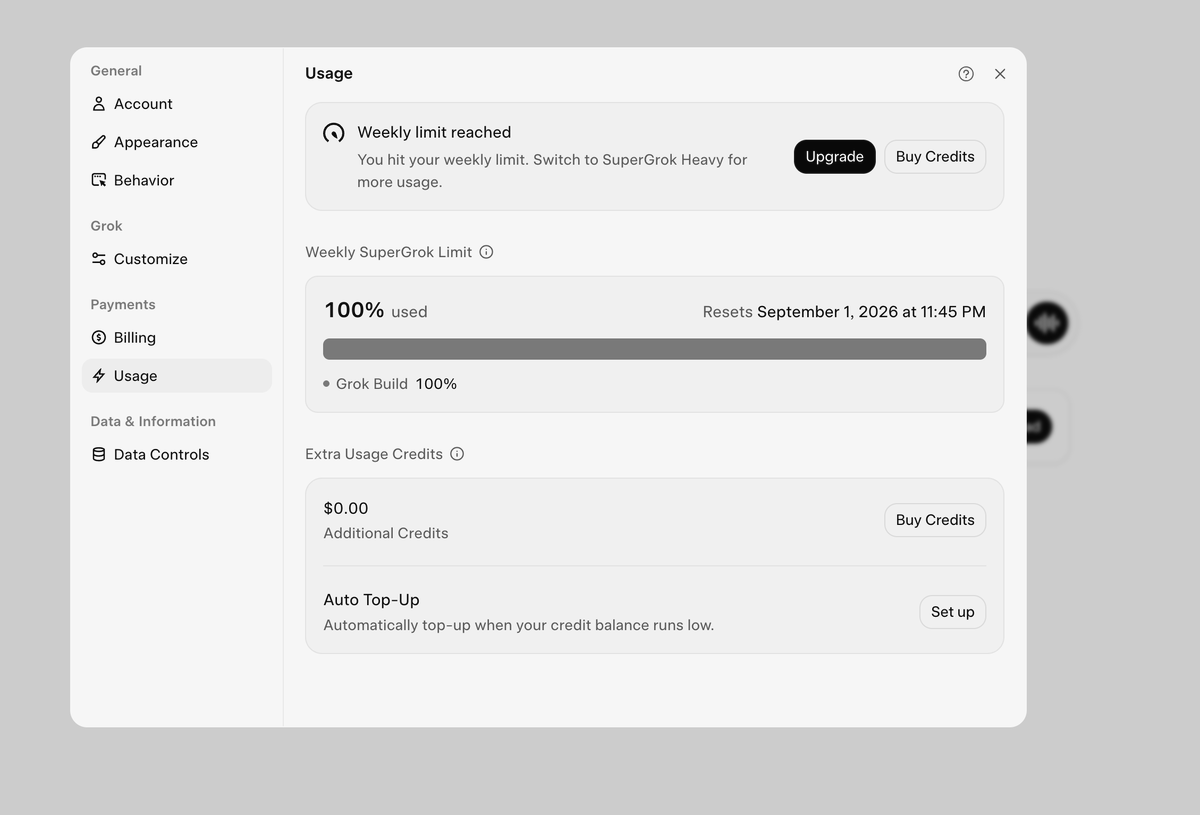Open Data Controls settings
The width and height of the screenshot is (1200, 815).
coord(176,454)
